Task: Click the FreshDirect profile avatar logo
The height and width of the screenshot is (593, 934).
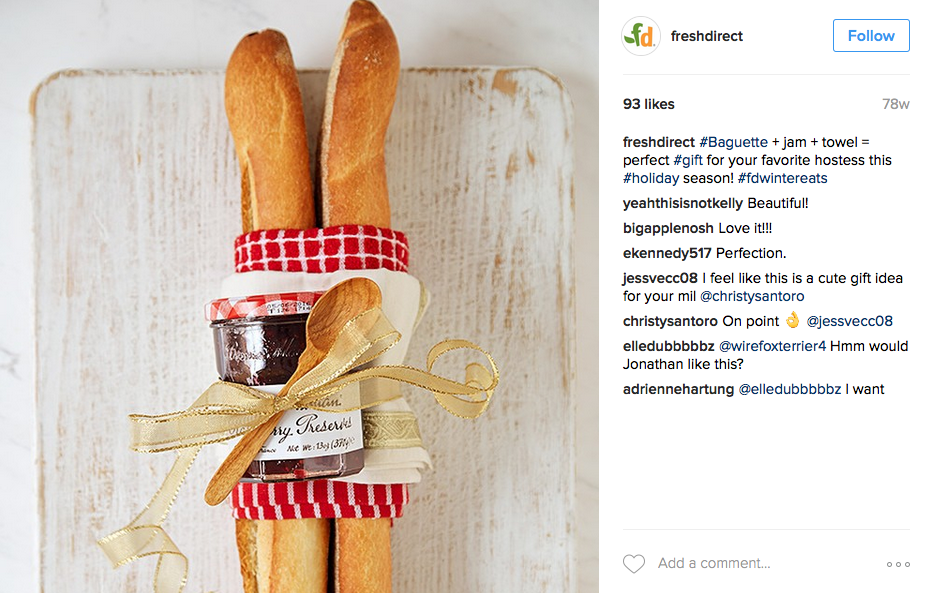Action: (641, 36)
